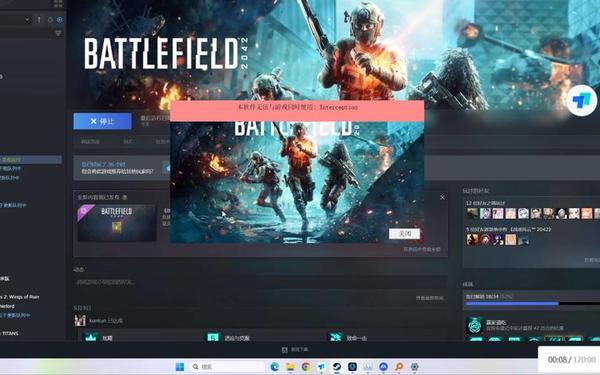Dismiss the news panel with its X icon

pyautogui.click(x=442, y=197)
